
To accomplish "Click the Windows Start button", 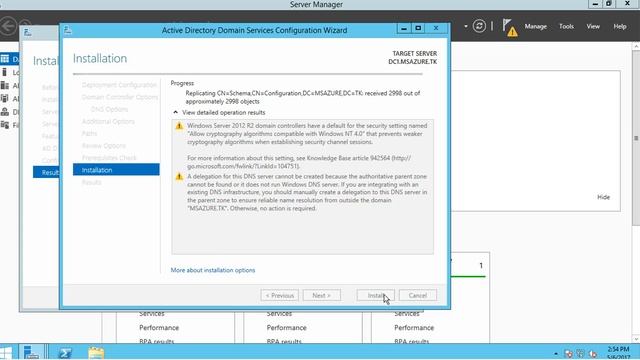I will pos(6,353).
